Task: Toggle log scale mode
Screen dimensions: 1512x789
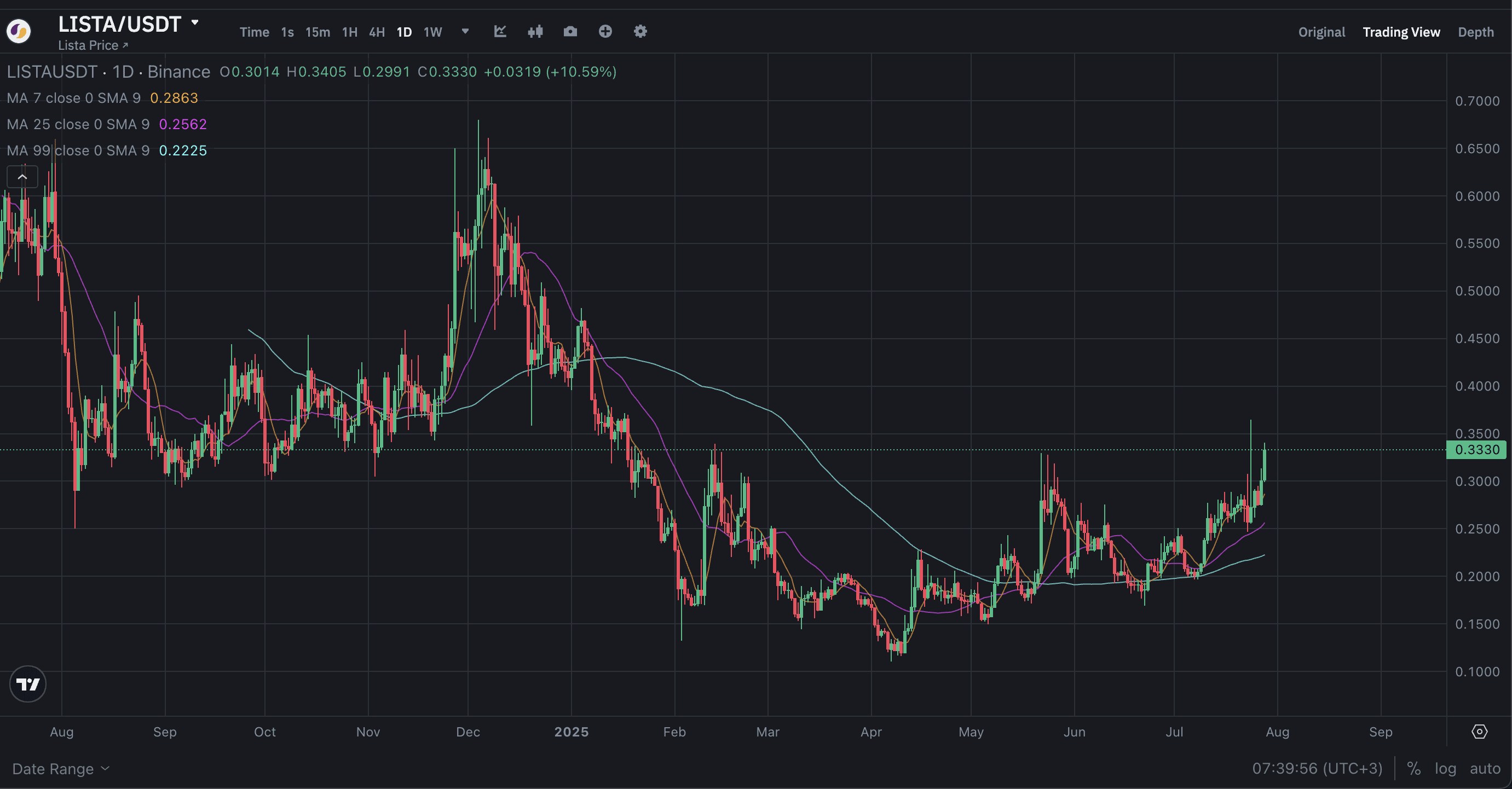Action: pos(1445,768)
